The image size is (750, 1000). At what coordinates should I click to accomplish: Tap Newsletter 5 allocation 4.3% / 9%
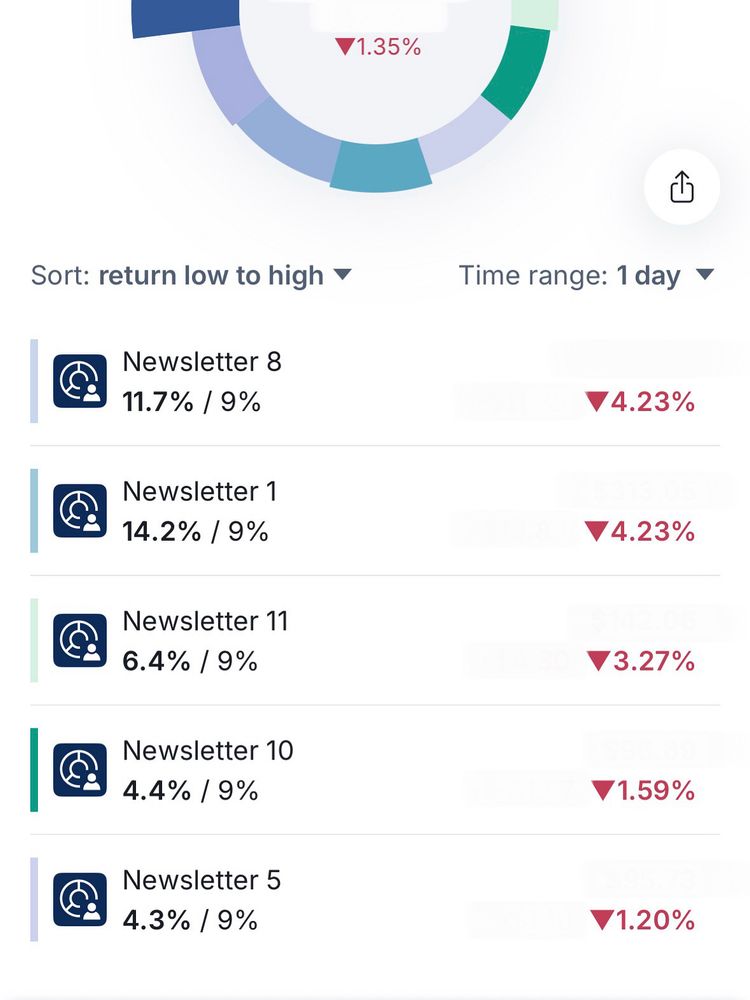click(190, 920)
